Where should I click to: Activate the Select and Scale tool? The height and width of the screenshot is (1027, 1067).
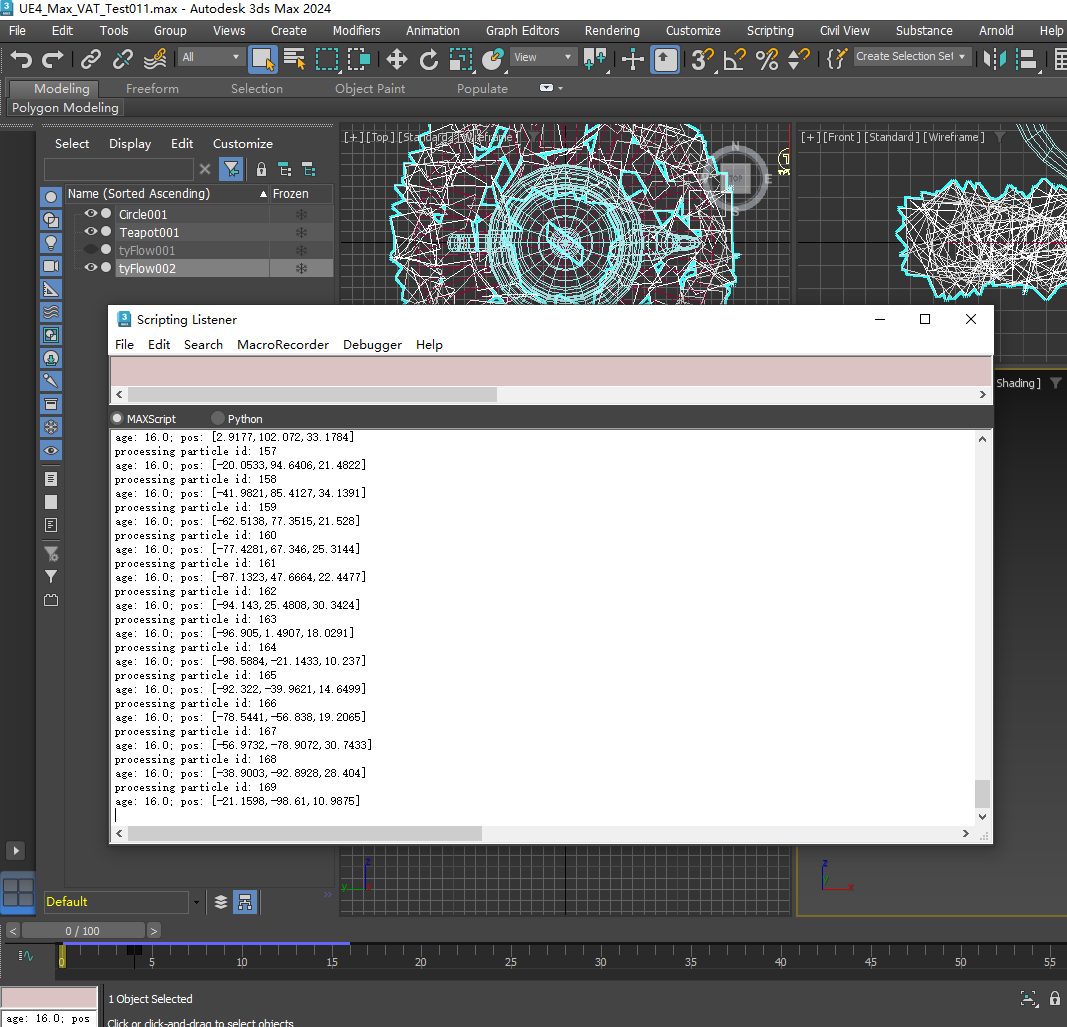[x=461, y=59]
